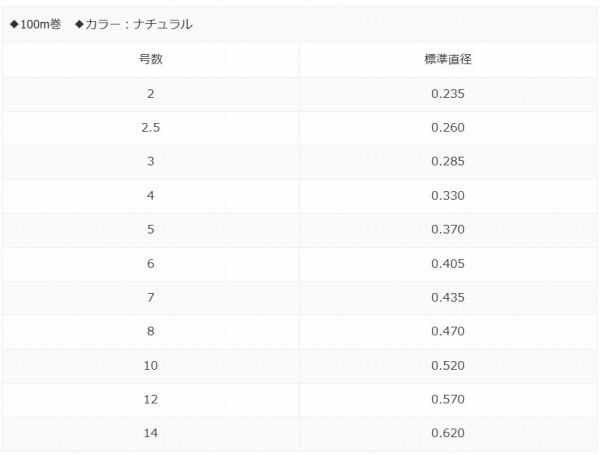Select the 0.235 diameter cell

pyautogui.click(x=448, y=94)
